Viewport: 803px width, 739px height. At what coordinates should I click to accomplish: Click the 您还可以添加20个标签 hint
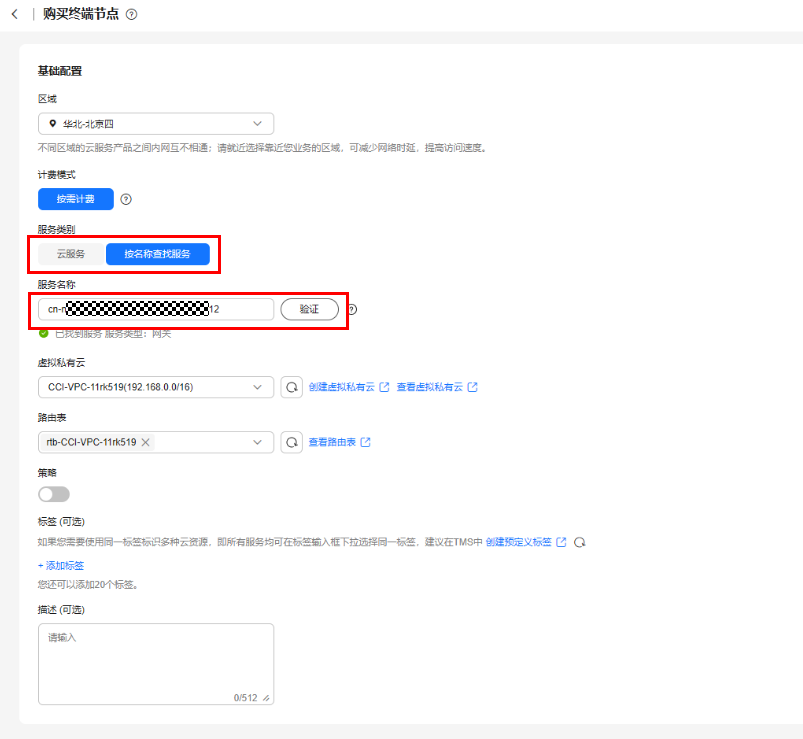point(88,585)
